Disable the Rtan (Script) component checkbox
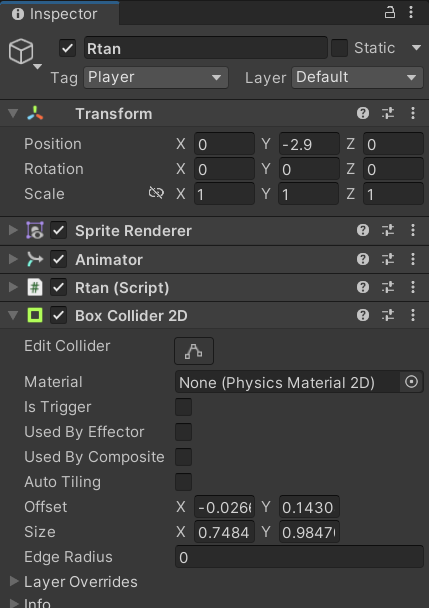Screen dimensions: 429x608 (x=59, y=287)
